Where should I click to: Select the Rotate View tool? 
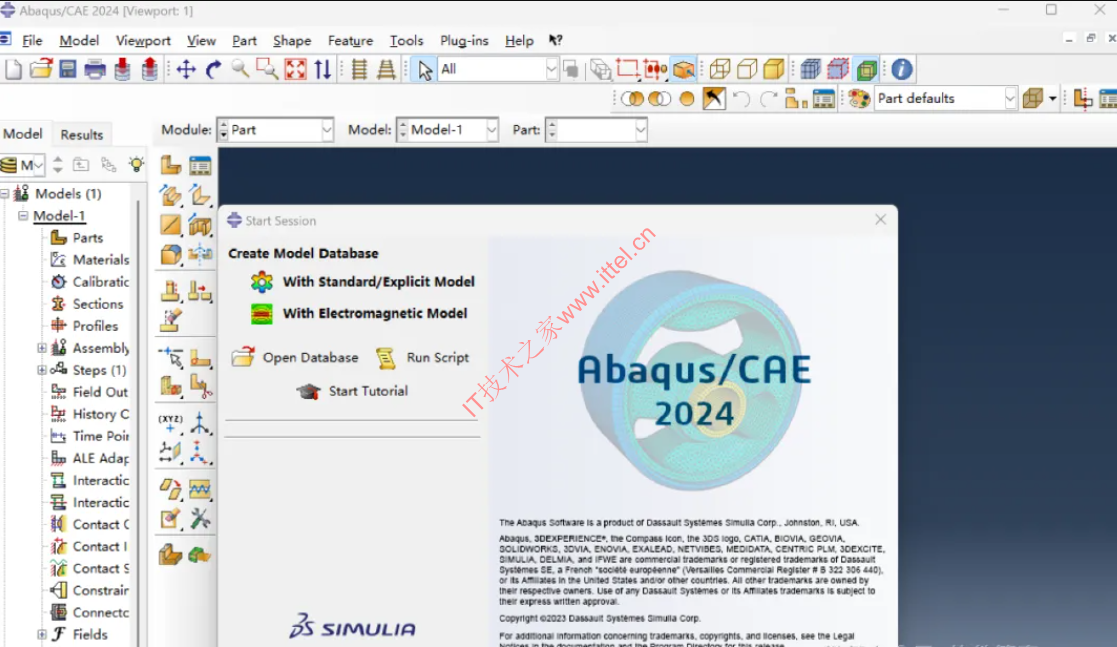[213, 69]
